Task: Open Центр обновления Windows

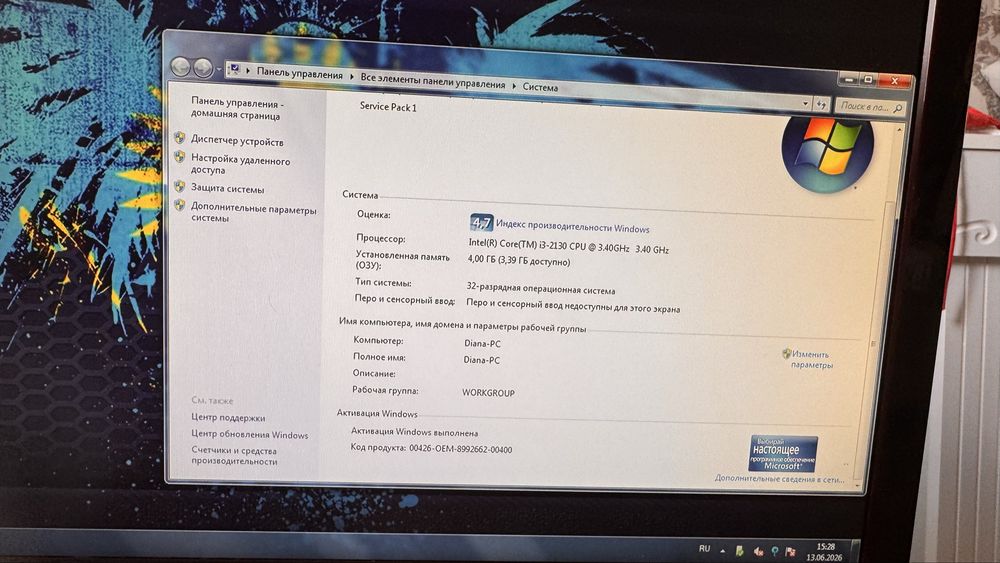Action: point(249,434)
